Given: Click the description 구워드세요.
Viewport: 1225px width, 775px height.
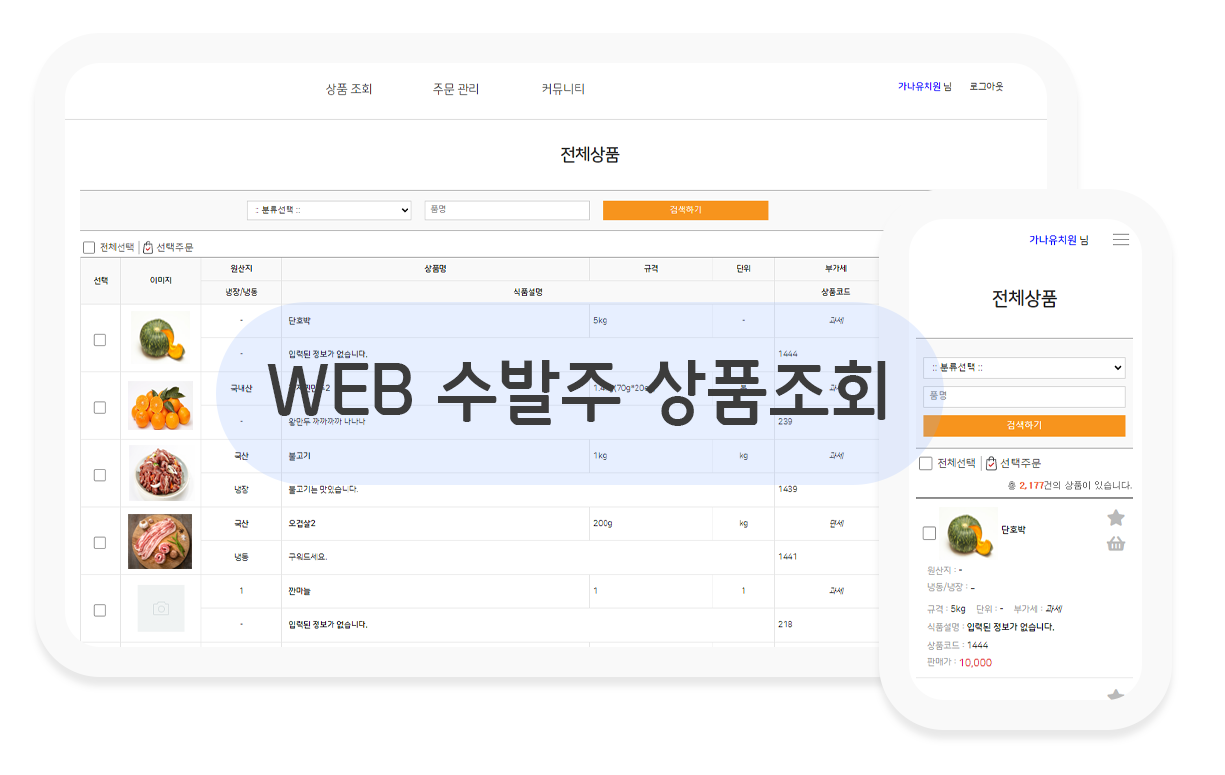Looking at the screenshot, I should pyautogui.click(x=307, y=557).
